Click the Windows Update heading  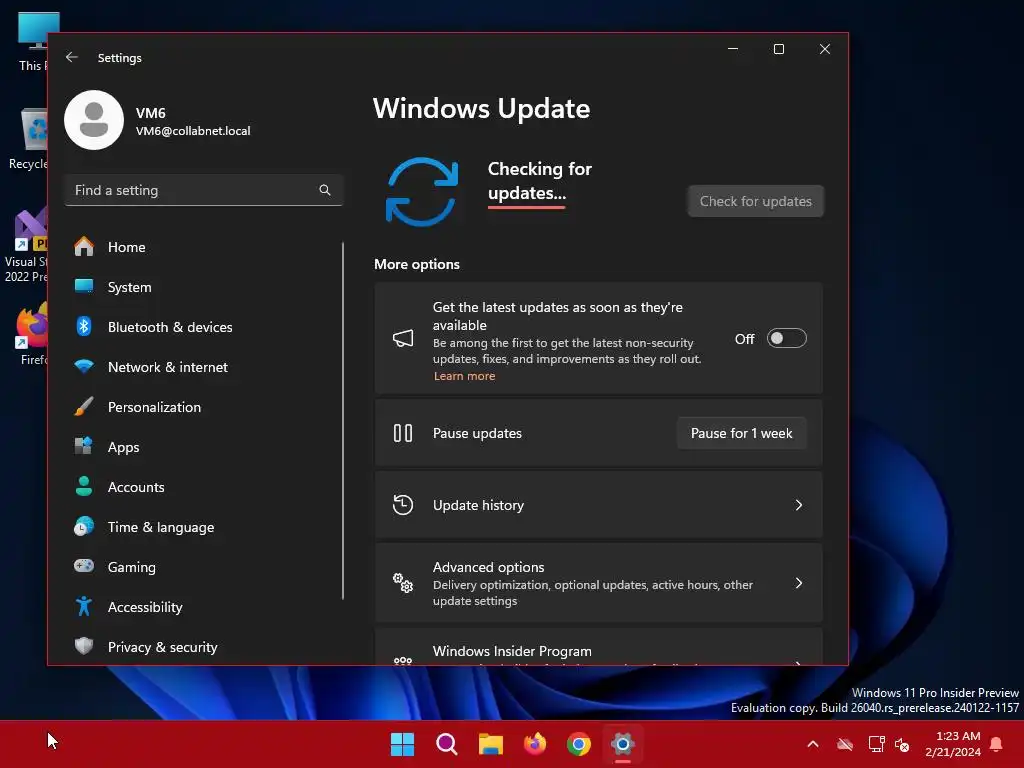coord(481,108)
